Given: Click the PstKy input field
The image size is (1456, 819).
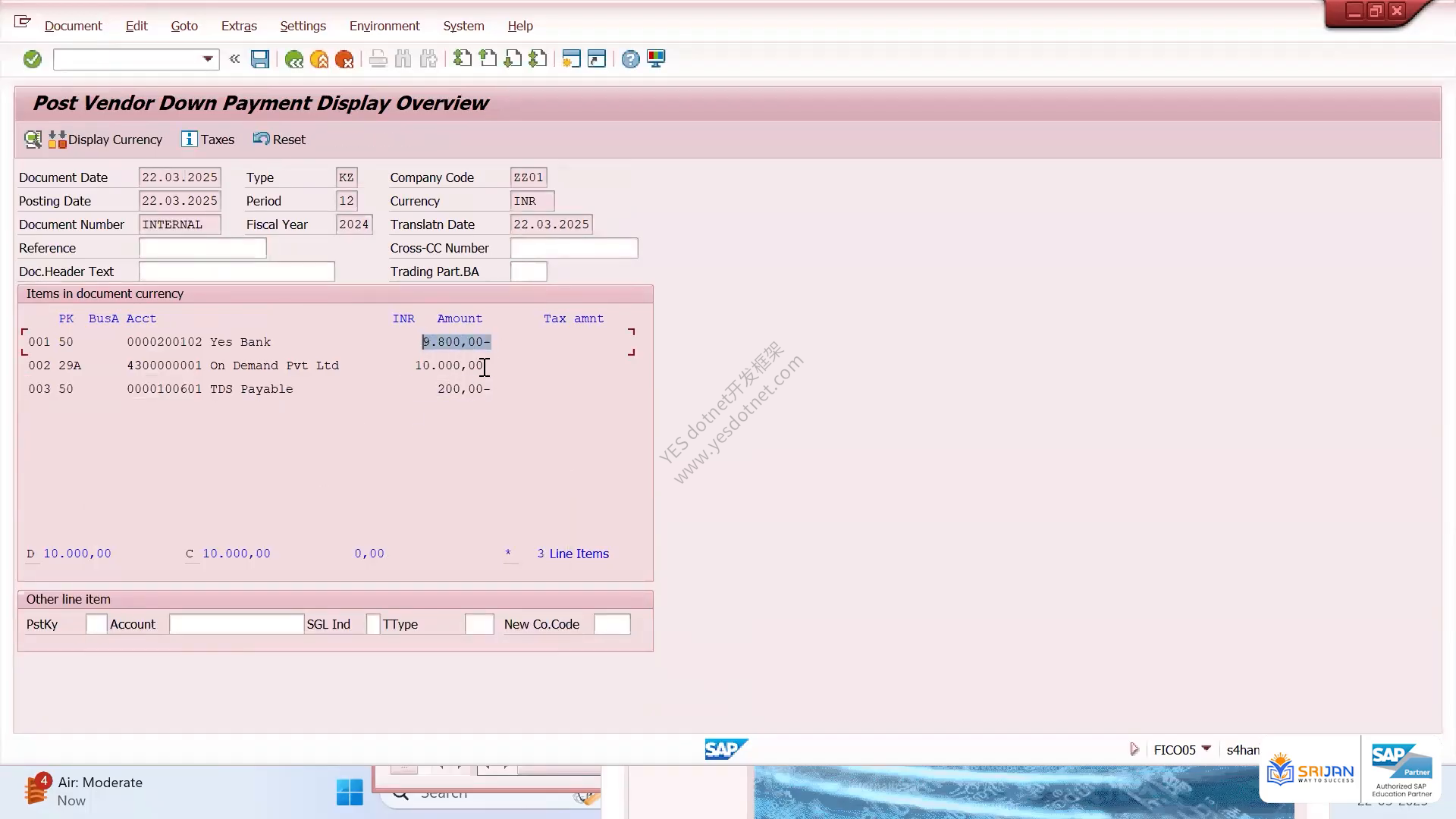Looking at the screenshot, I should [x=96, y=624].
